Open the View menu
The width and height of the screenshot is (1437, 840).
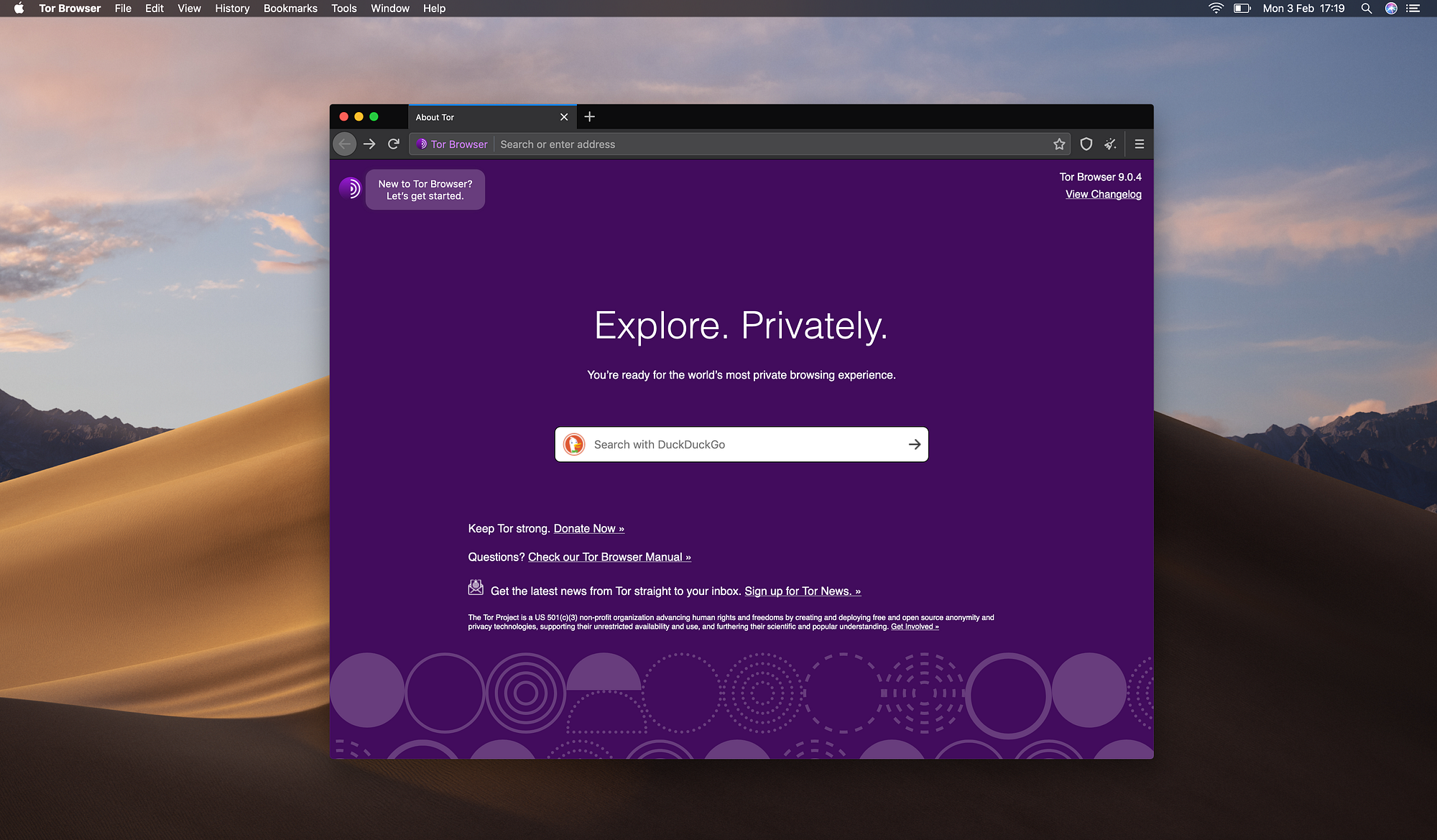coord(190,9)
